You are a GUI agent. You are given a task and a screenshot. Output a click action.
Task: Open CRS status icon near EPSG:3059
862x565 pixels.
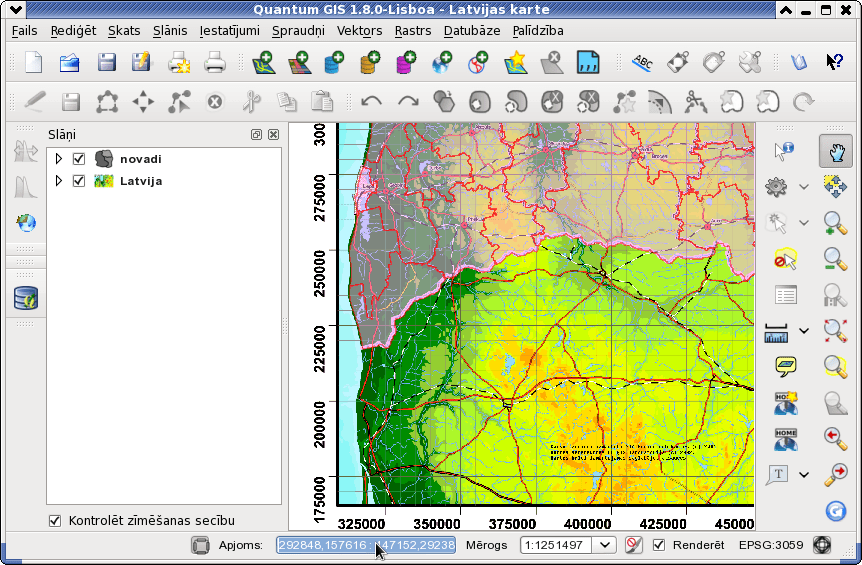coord(822,545)
